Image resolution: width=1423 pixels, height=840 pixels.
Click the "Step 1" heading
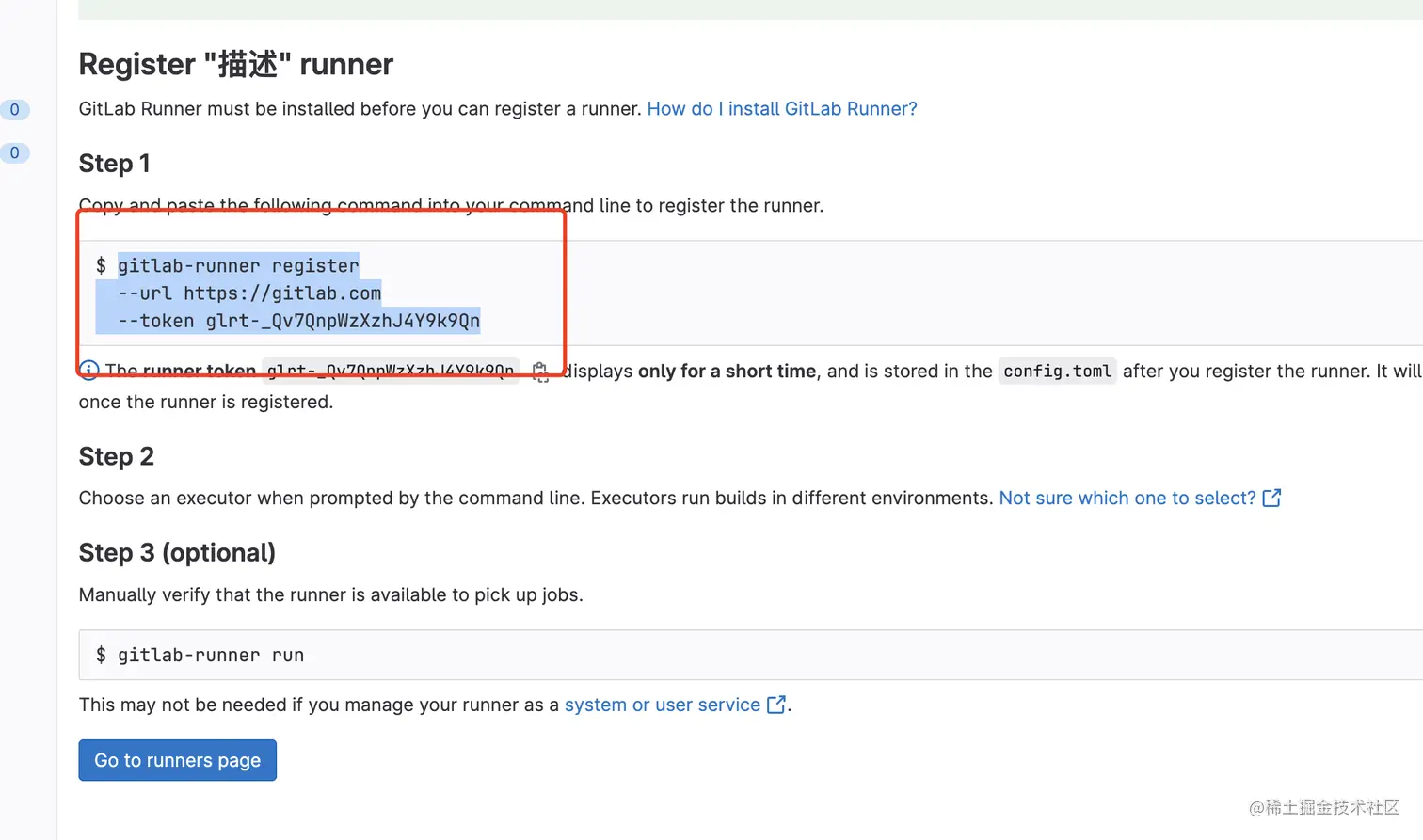(114, 163)
